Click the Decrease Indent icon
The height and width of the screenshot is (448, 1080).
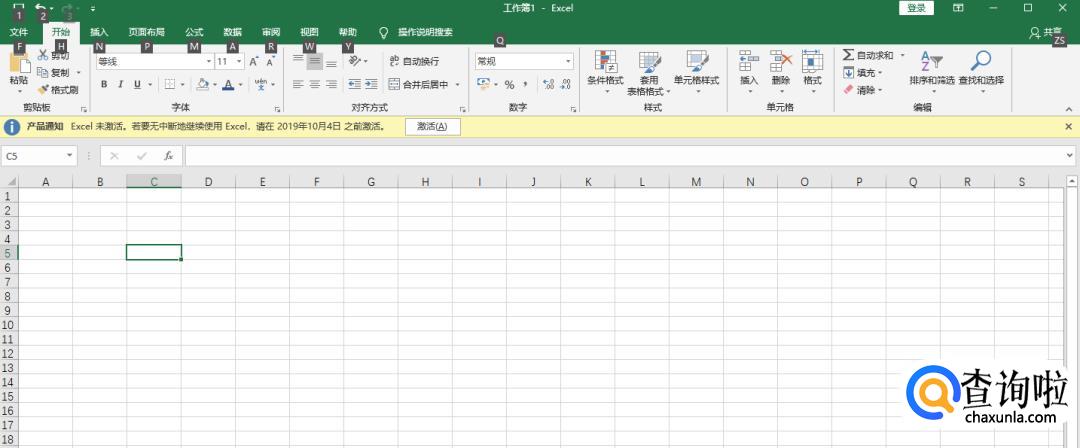coord(354,84)
